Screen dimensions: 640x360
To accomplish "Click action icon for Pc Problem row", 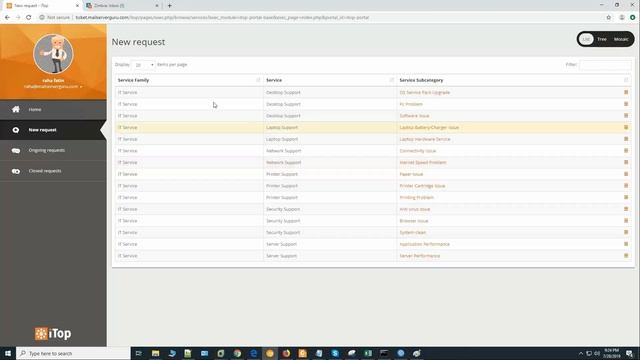I will (x=626, y=104).
